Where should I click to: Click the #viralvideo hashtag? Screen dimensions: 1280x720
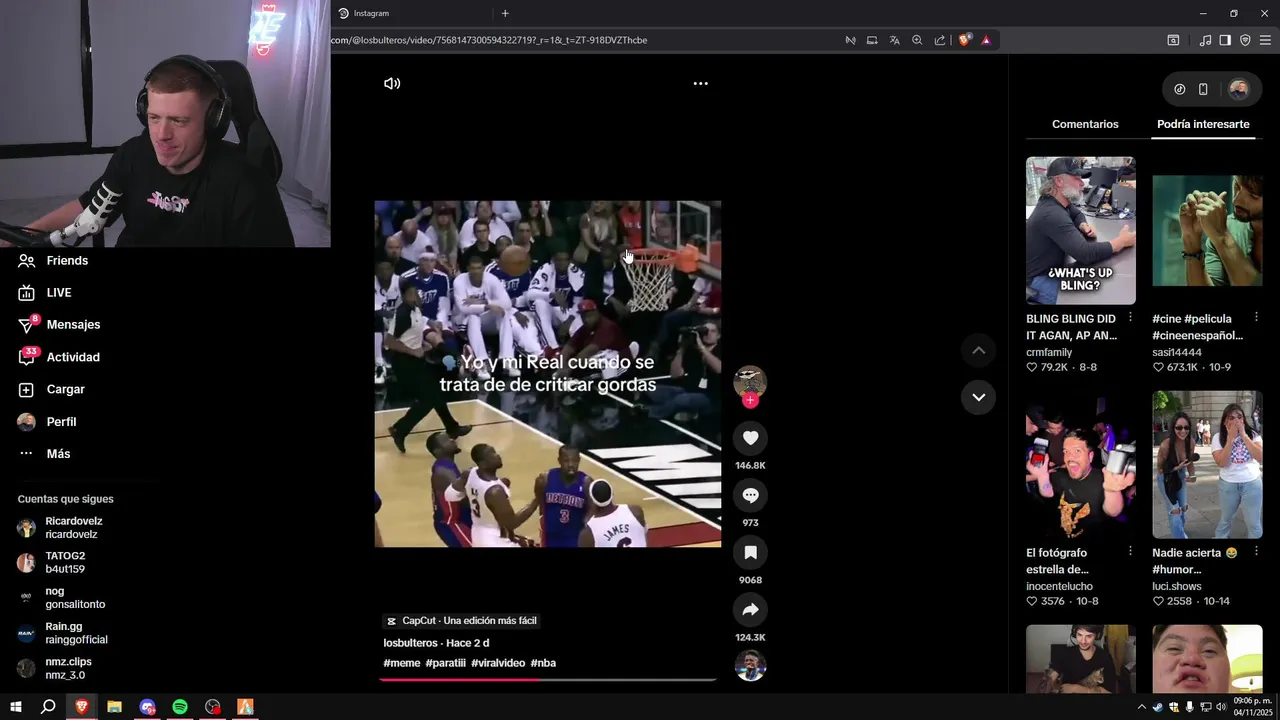pos(498,663)
